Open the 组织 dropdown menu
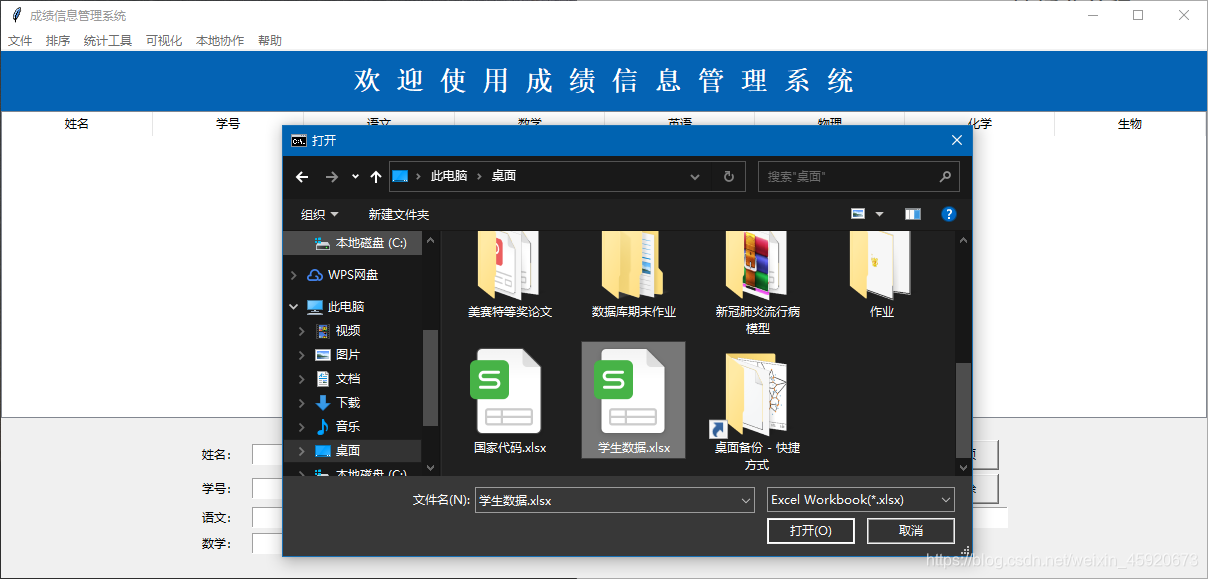 [320, 213]
